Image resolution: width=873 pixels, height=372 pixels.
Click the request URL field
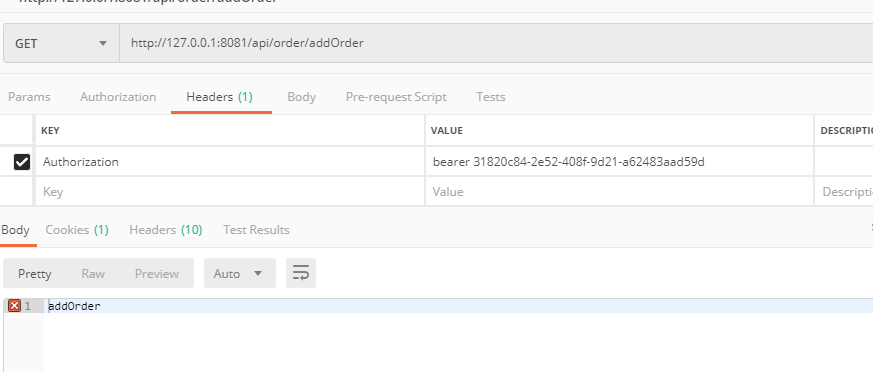coord(496,43)
